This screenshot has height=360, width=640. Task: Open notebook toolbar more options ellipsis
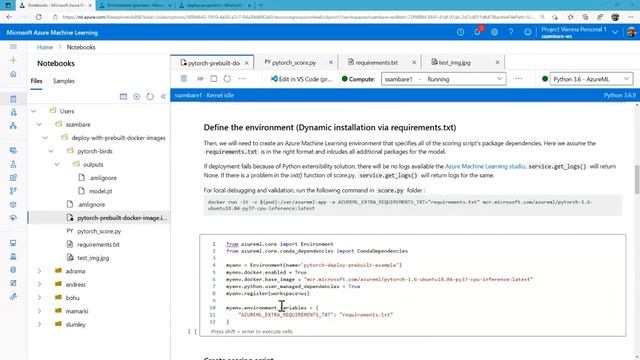(242, 78)
